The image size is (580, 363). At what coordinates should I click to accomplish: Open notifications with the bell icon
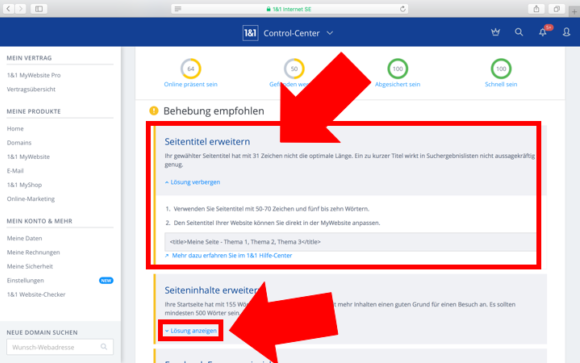[x=543, y=33]
